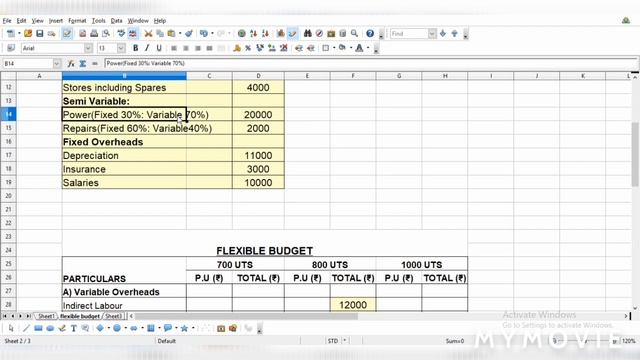Click the Background Color paint bucket icon

(342, 48)
